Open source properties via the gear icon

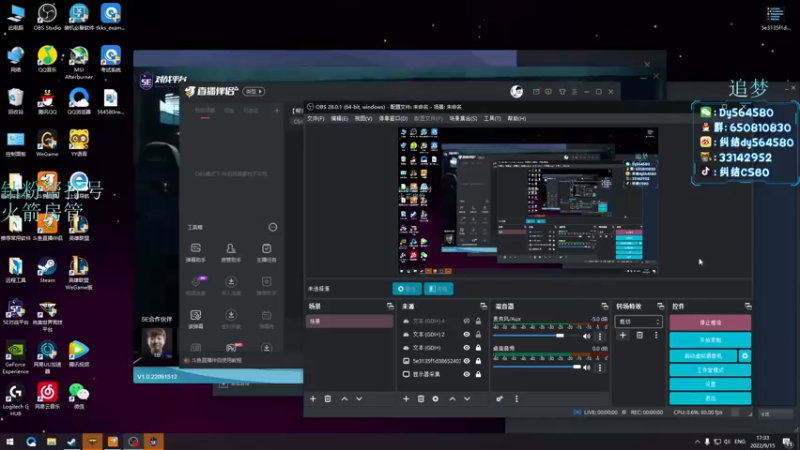click(435, 398)
